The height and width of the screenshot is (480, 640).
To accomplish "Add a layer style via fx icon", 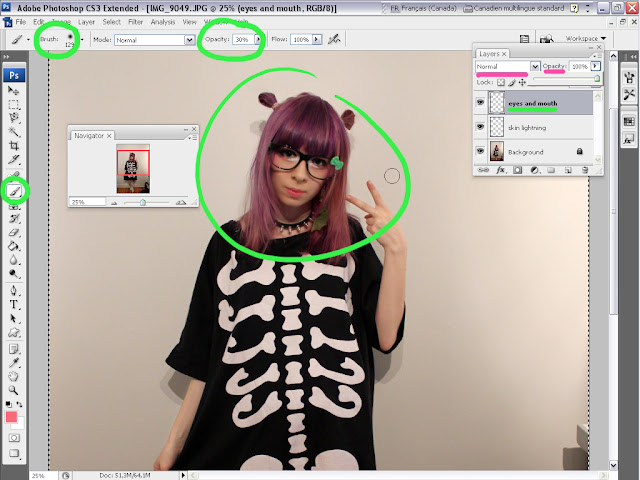I will tap(501, 170).
